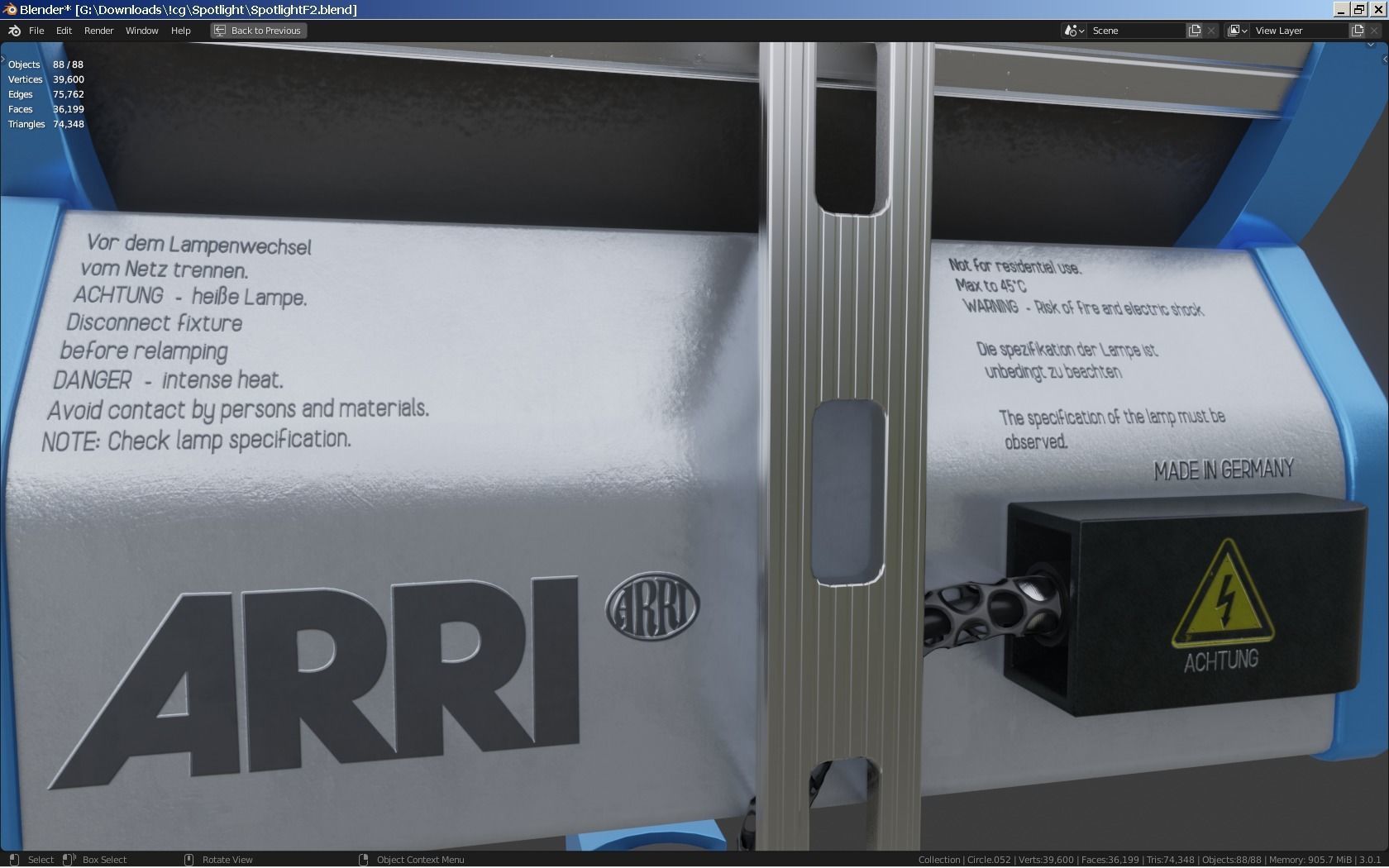Add a new view layer via copy icon
This screenshot has width=1389, height=868.
[1358, 31]
